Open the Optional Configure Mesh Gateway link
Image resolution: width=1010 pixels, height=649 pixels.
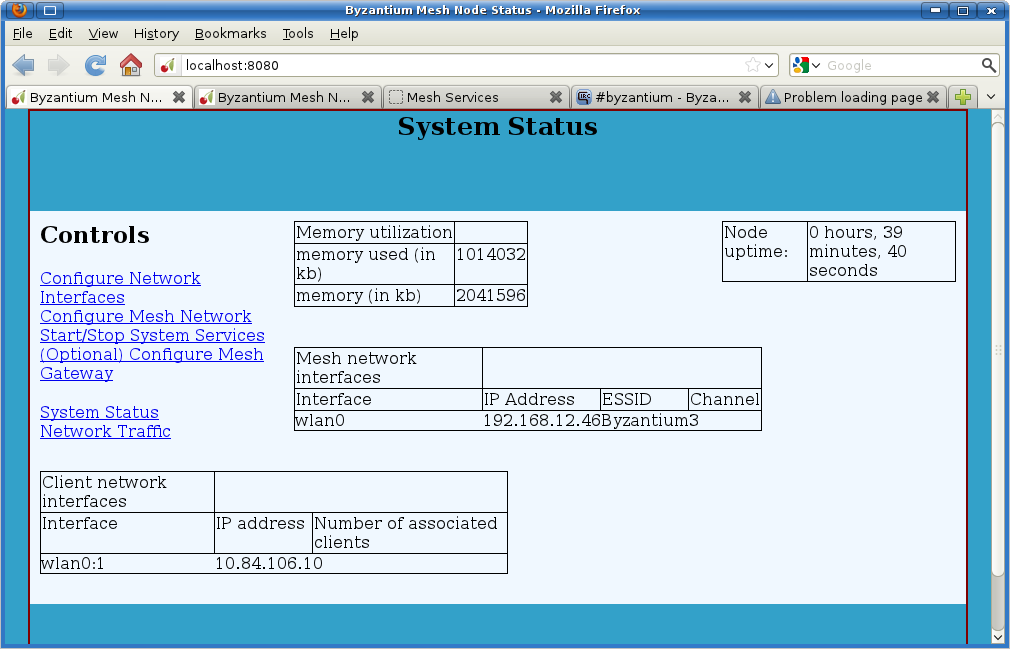click(x=151, y=364)
